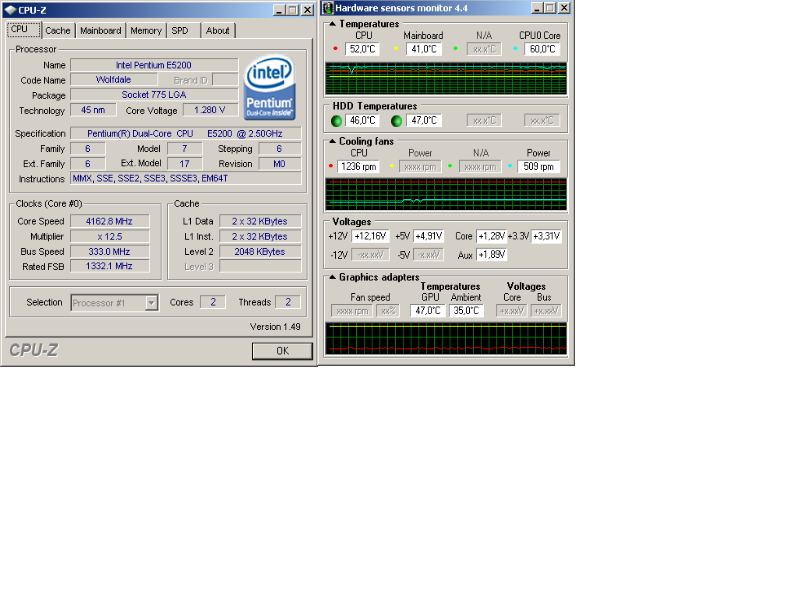Viewport: 800px width, 600px height.
Task: Click the red CPU fan legend dot
Action: pyautogui.click(x=331, y=166)
